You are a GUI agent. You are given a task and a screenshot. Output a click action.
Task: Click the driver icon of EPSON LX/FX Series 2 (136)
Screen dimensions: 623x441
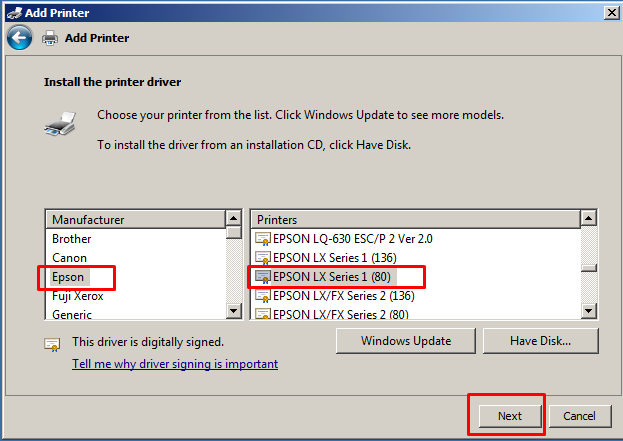pos(263,296)
